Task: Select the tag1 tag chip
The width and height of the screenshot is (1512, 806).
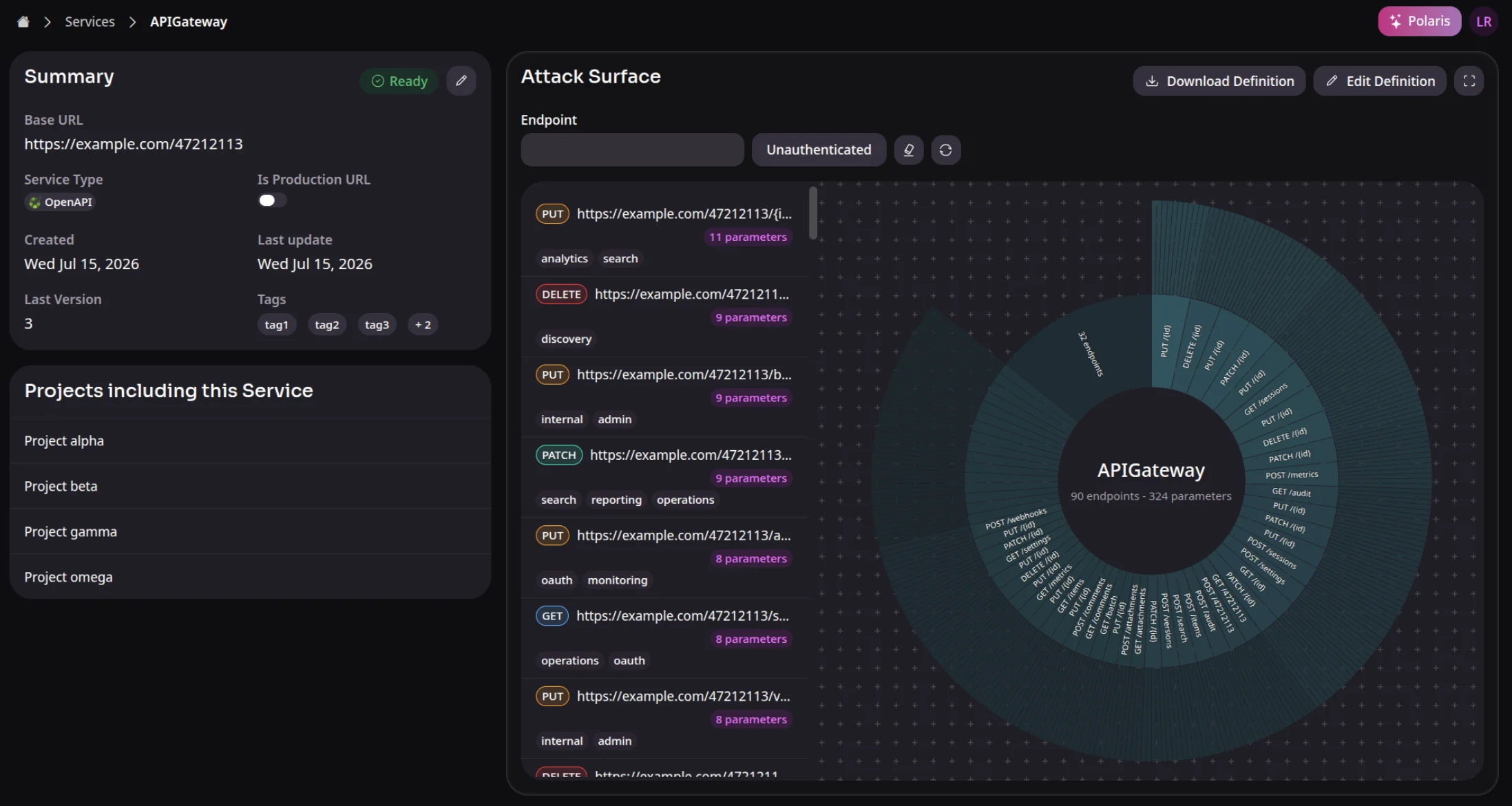Action: coord(277,325)
